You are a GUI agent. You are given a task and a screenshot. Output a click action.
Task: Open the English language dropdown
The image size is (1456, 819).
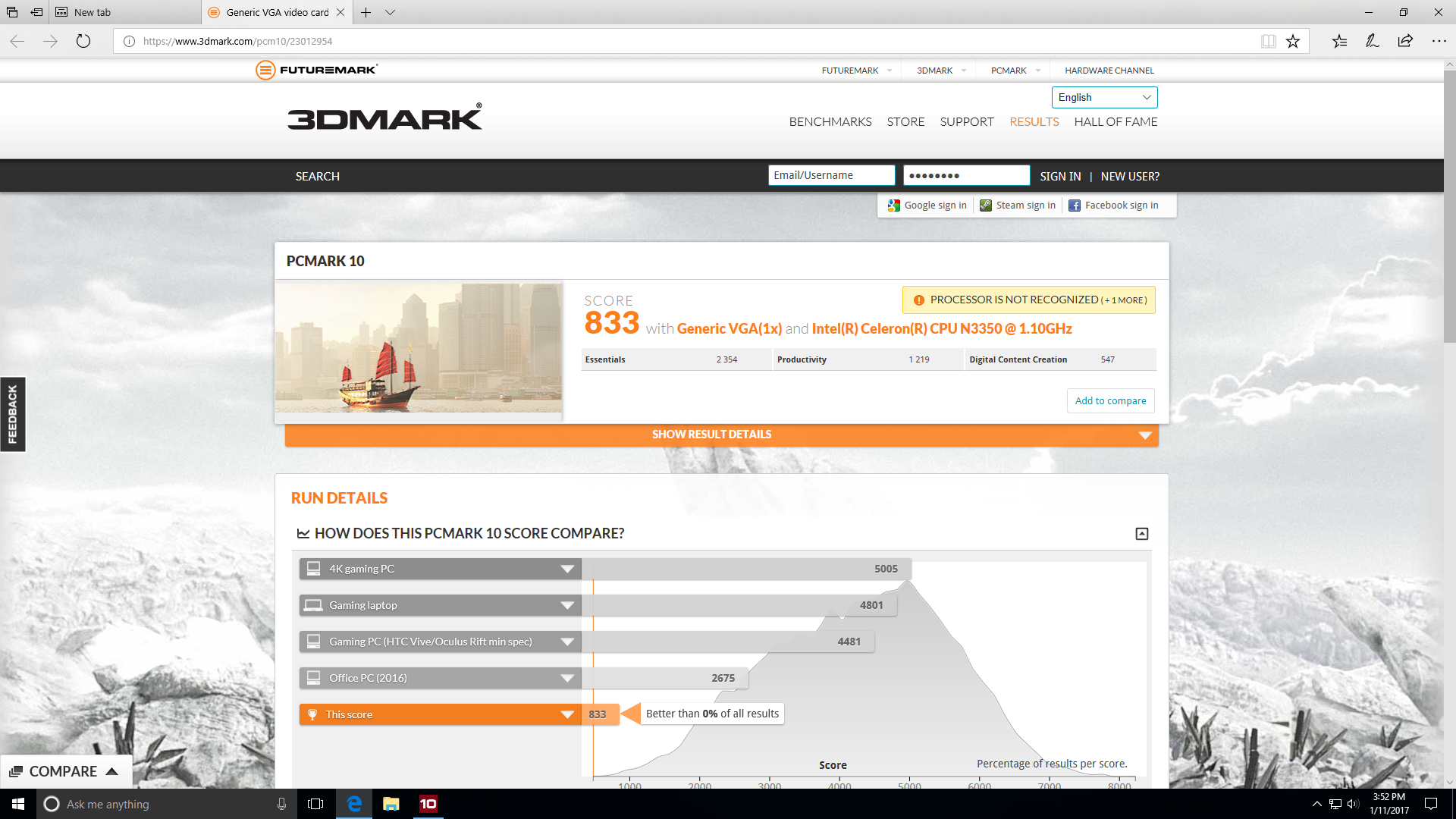pos(1104,97)
